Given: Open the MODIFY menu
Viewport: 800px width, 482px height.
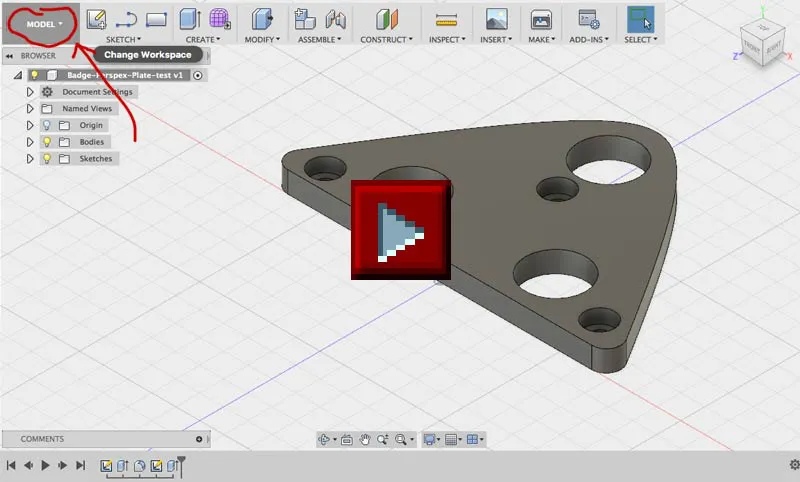Looking at the screenshot, I should click(x=262, y=39).
